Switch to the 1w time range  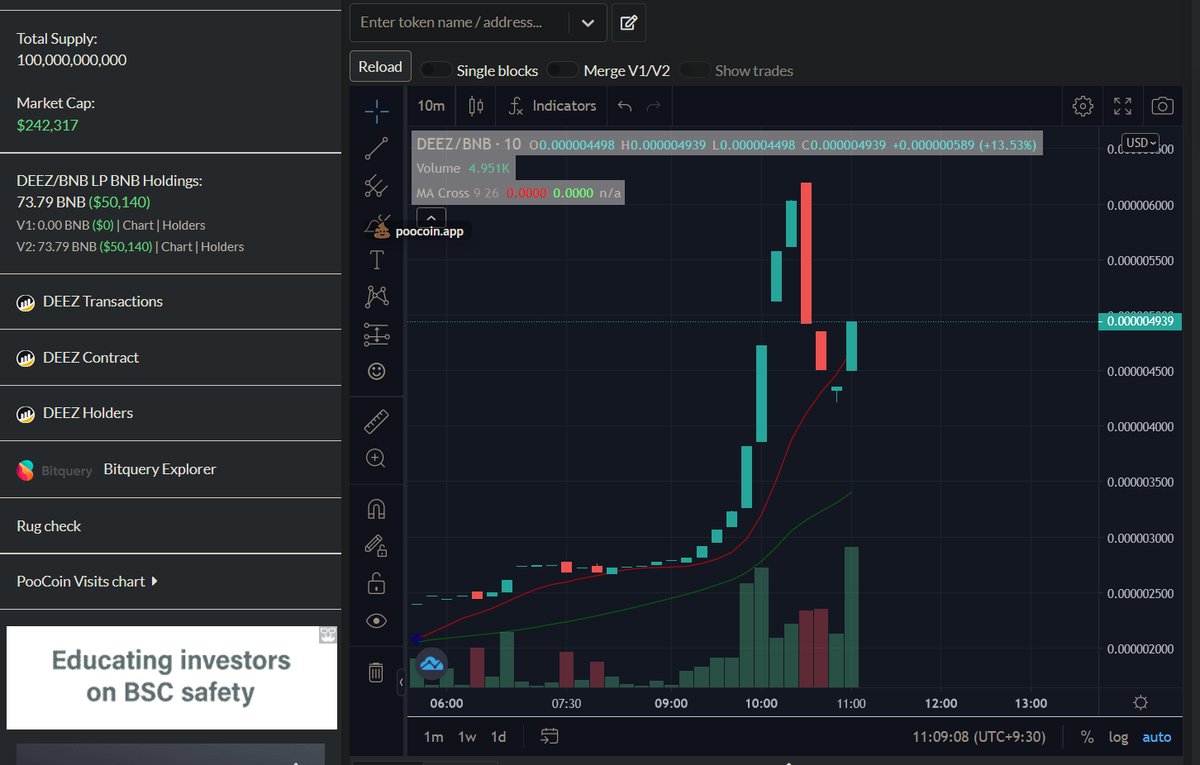[467, 737]
